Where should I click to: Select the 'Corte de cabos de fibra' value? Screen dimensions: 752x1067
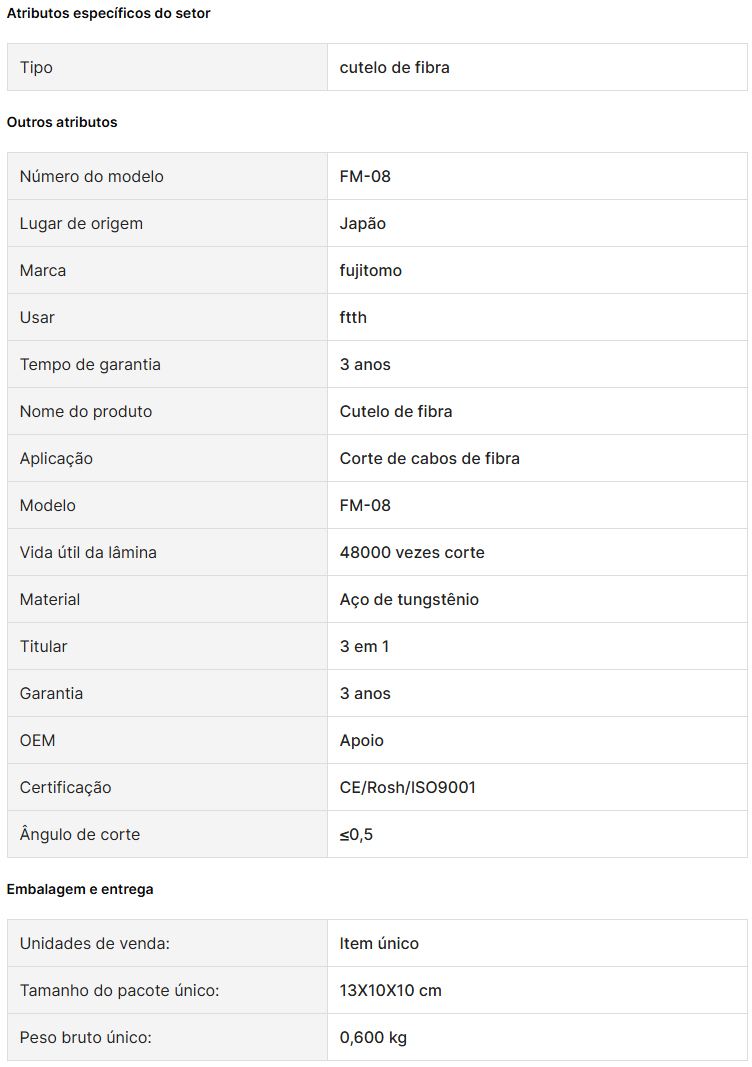[430, 458]
